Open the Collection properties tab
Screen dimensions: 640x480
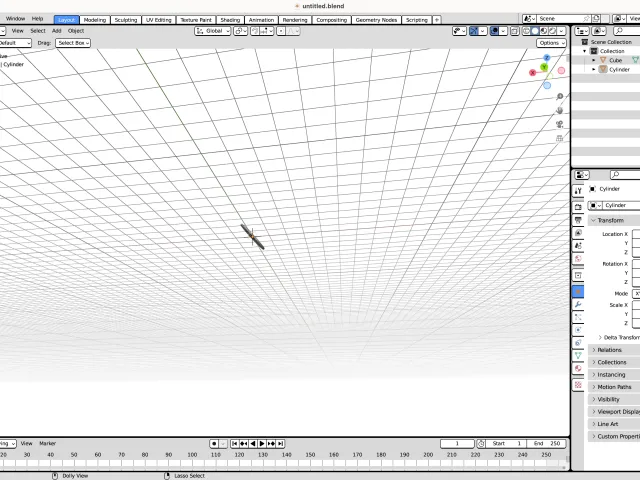578,276
